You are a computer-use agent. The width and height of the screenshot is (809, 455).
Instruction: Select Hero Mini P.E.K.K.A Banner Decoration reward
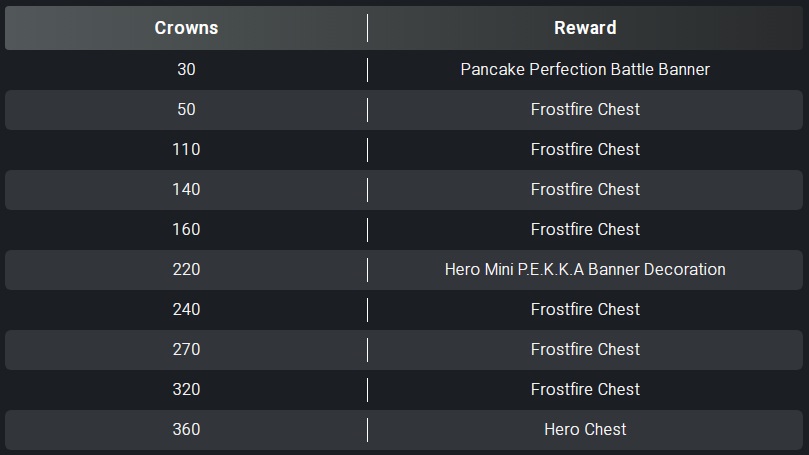pos(585,269)
